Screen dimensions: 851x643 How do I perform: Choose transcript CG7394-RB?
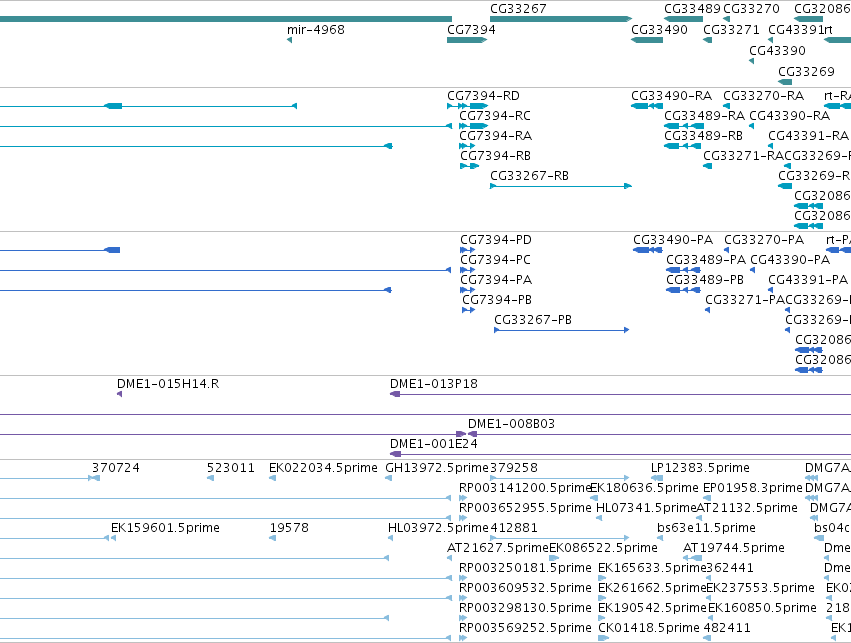[x=496, y=156]
